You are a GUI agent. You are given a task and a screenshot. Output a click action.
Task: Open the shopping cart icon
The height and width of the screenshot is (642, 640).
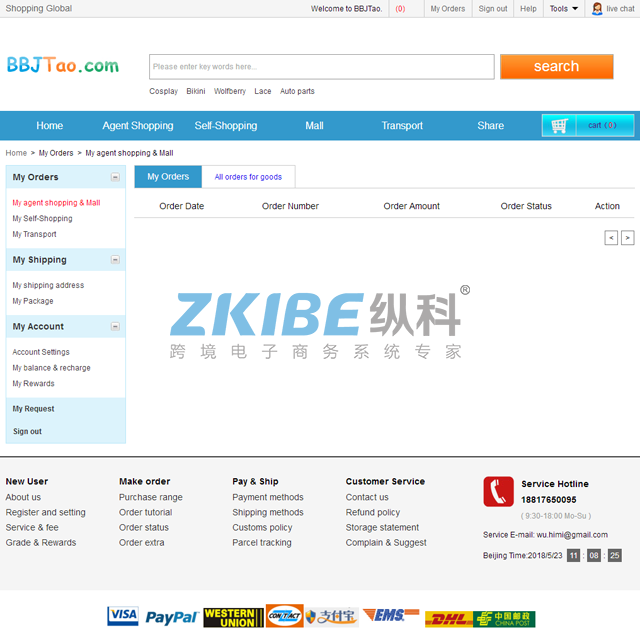click(559, 125)
